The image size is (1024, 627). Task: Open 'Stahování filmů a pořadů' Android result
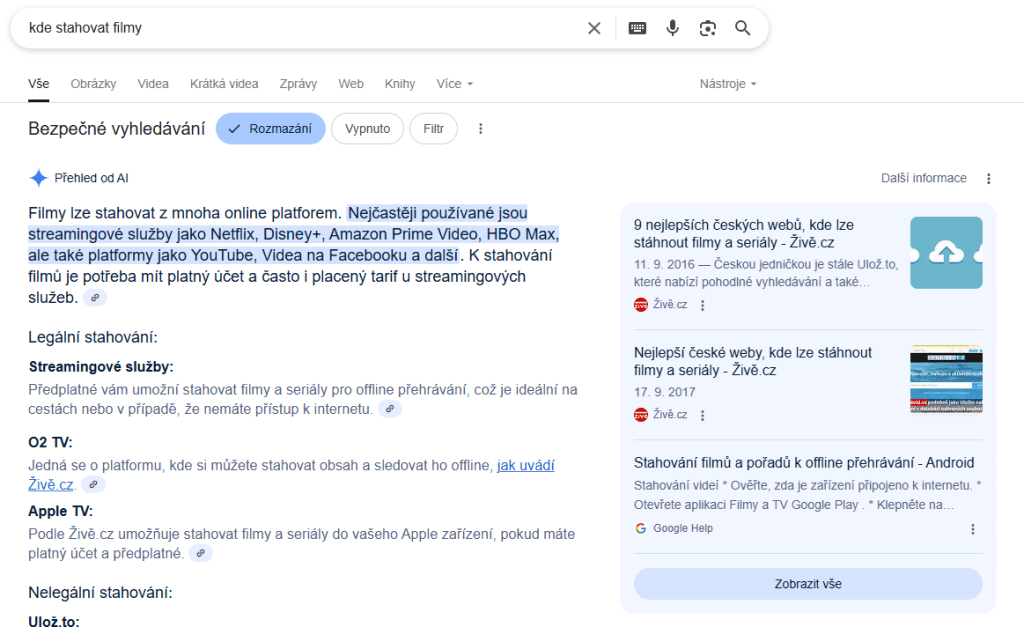pyautogui.click(x=804, y=462)
